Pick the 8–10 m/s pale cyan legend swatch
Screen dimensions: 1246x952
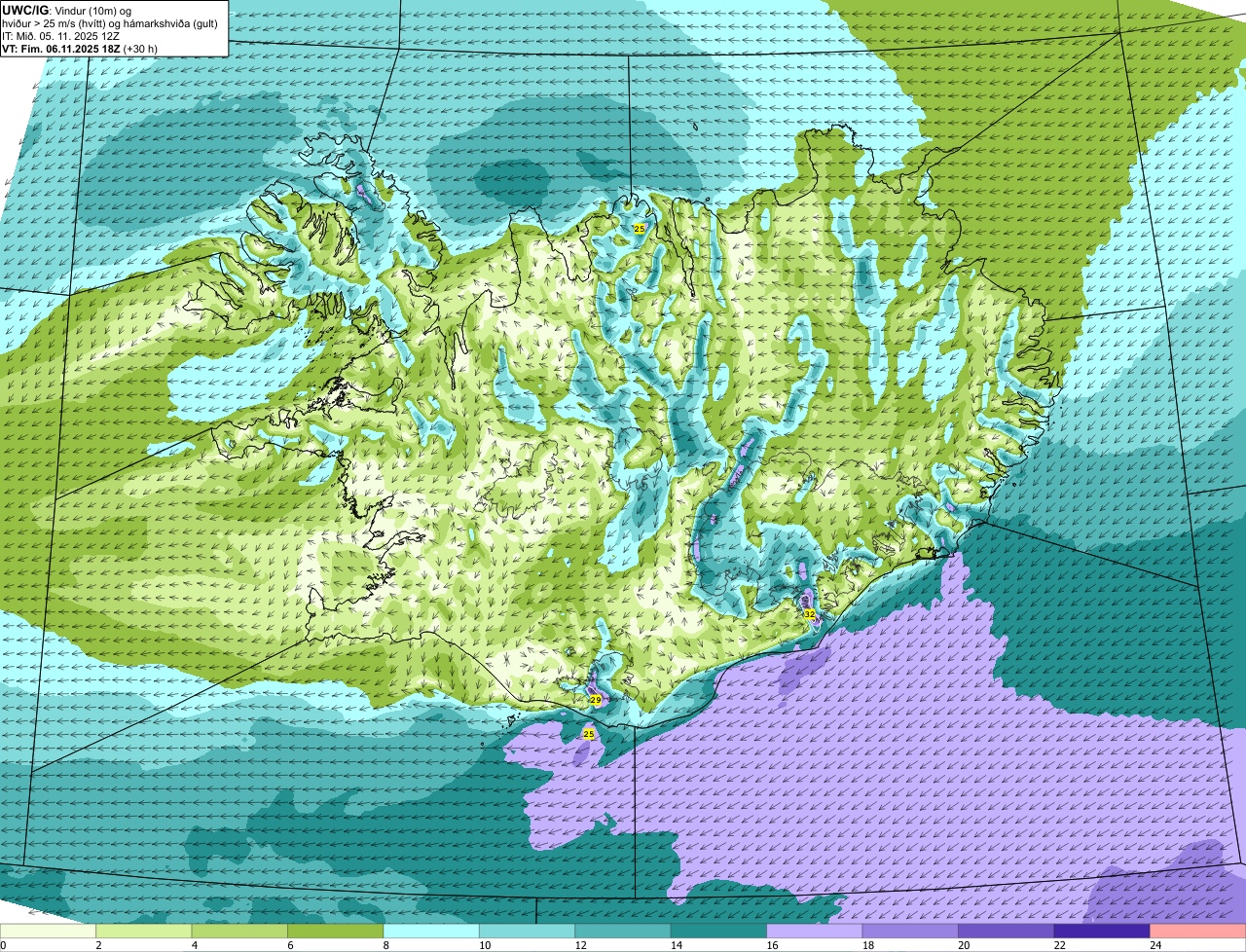(432, 931)
